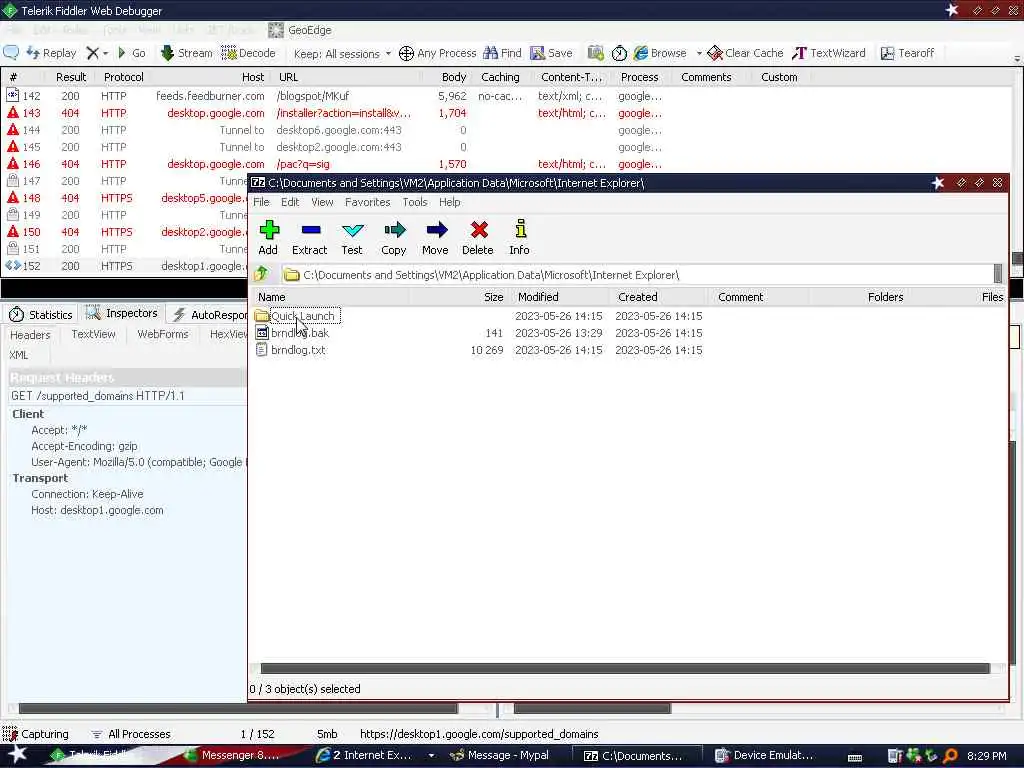Click the 7-Zip Move button
This screenshot has width=1024, height=768.
(x=436, y=238)
